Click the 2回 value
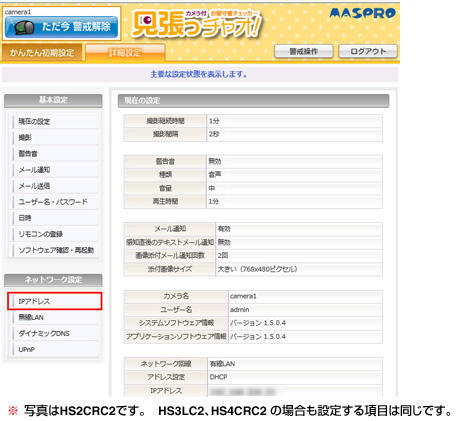This screenshot has width=460, height=421. point(223,256)
